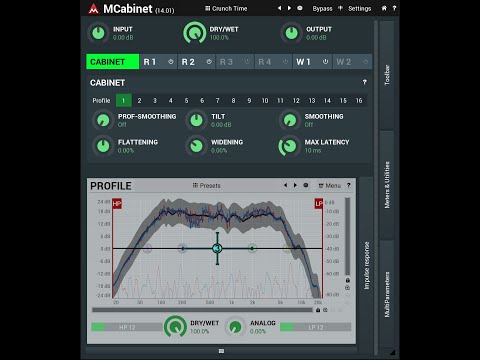Click the PROFILE random preset icon
The height and width of the screenshot is (360, 480).
tap(306, 185)
